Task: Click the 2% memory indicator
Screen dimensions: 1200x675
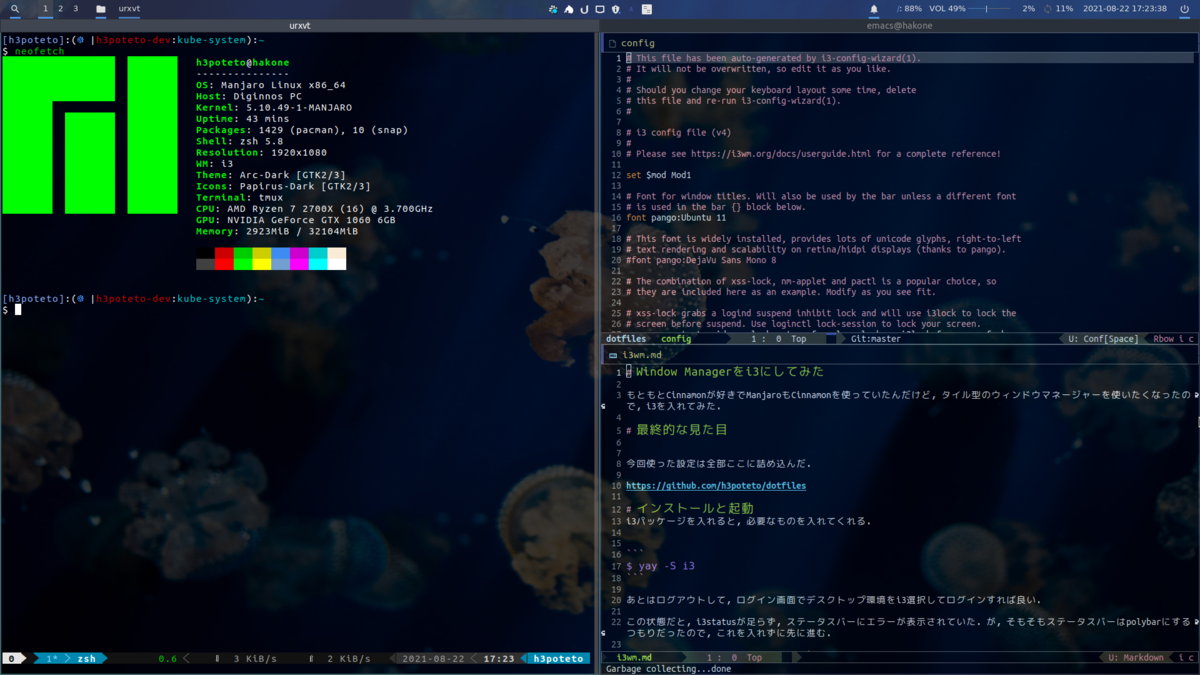Action: tap(1029, 9)
